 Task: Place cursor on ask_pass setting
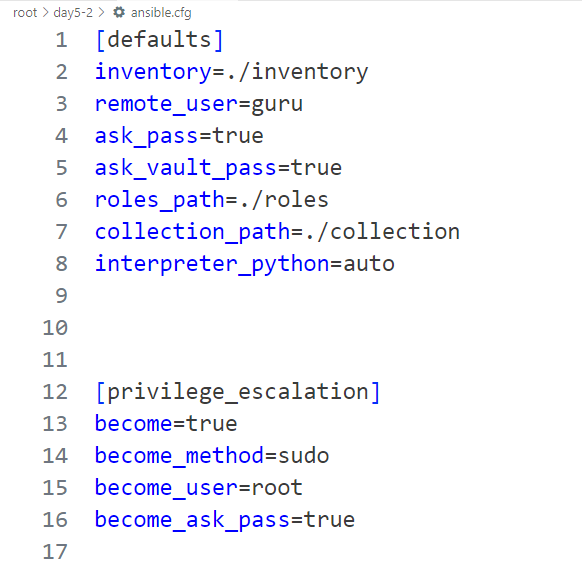pyautogui.click(x=179, y=136)
